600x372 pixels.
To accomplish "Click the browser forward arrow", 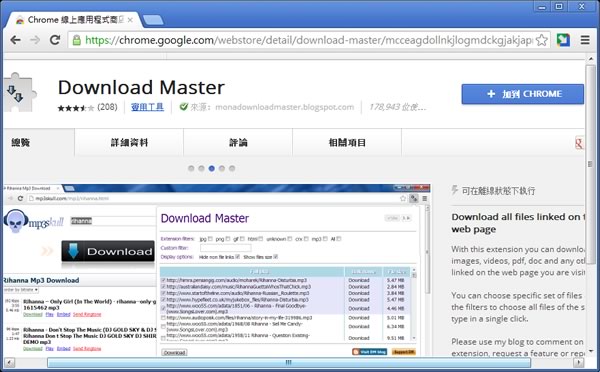I will coord(35,40).
